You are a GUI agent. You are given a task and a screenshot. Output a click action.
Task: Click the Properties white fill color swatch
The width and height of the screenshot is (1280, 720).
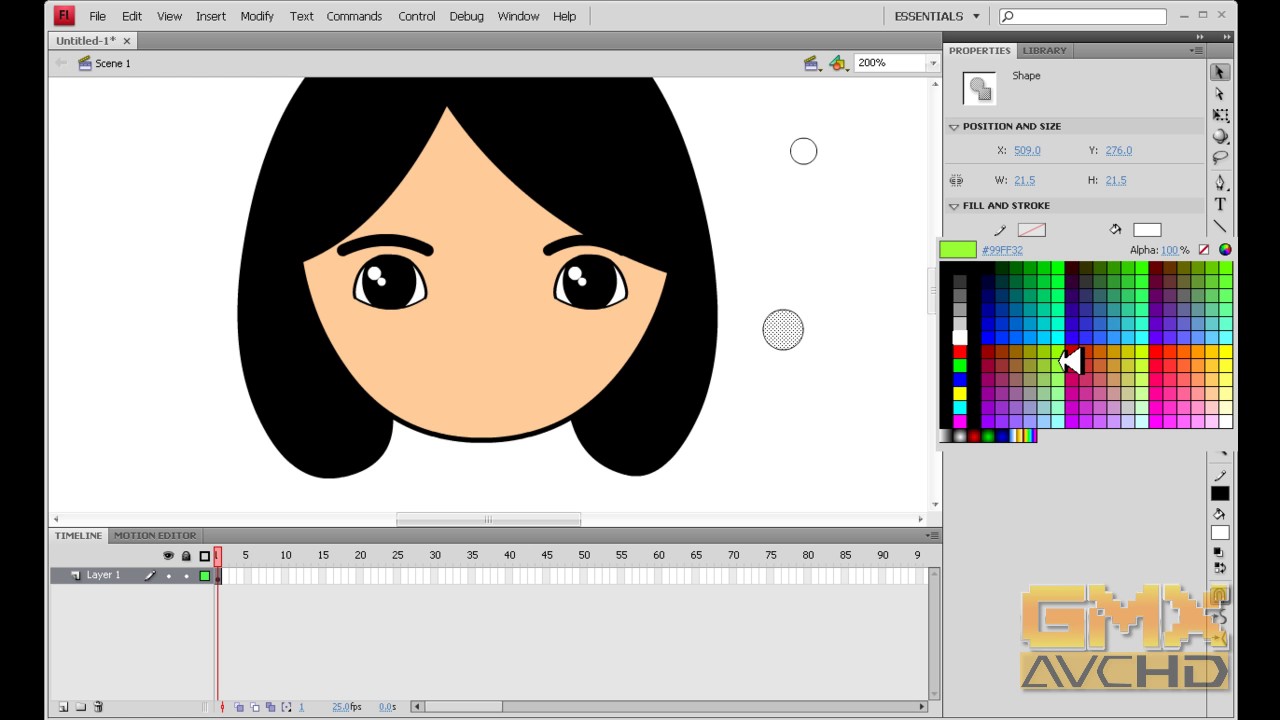[x=1147, y=230]
